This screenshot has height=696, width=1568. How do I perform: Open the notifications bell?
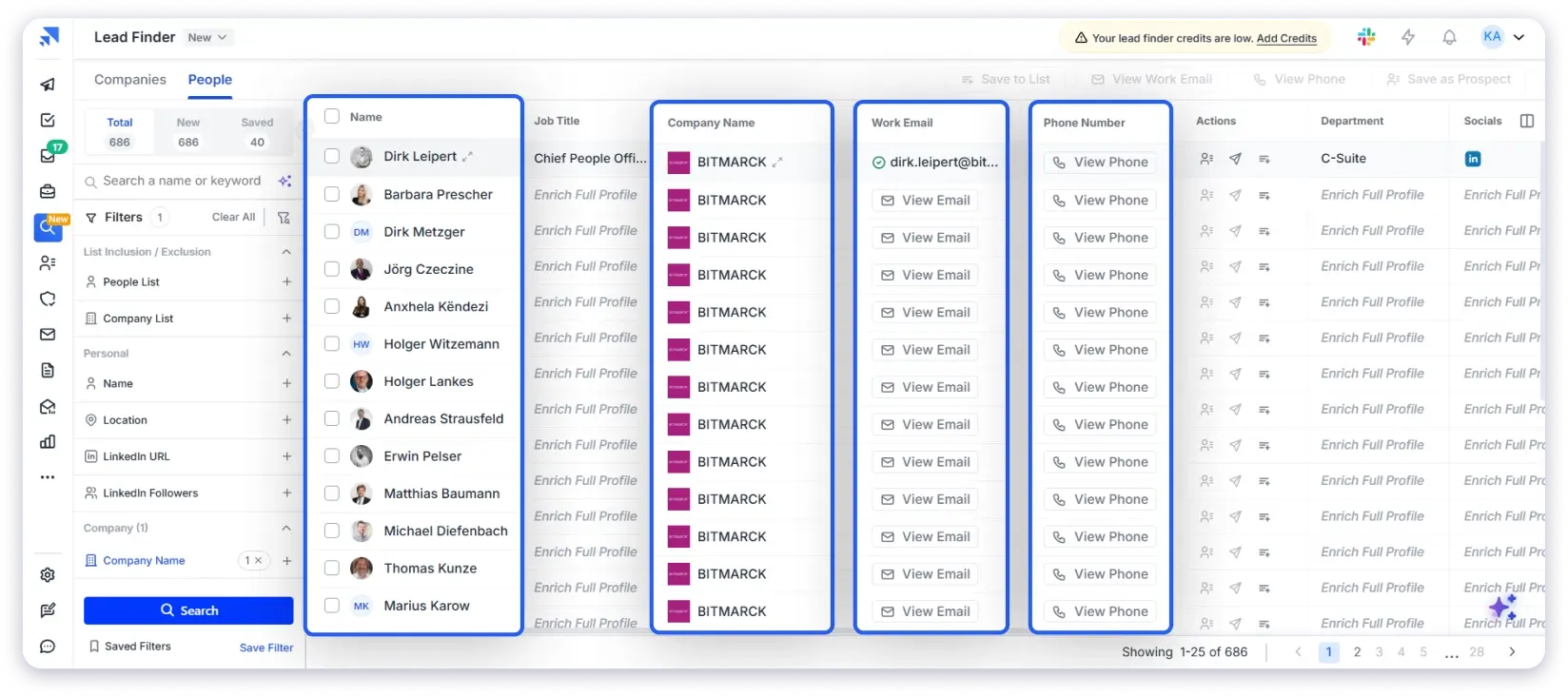1449,37
